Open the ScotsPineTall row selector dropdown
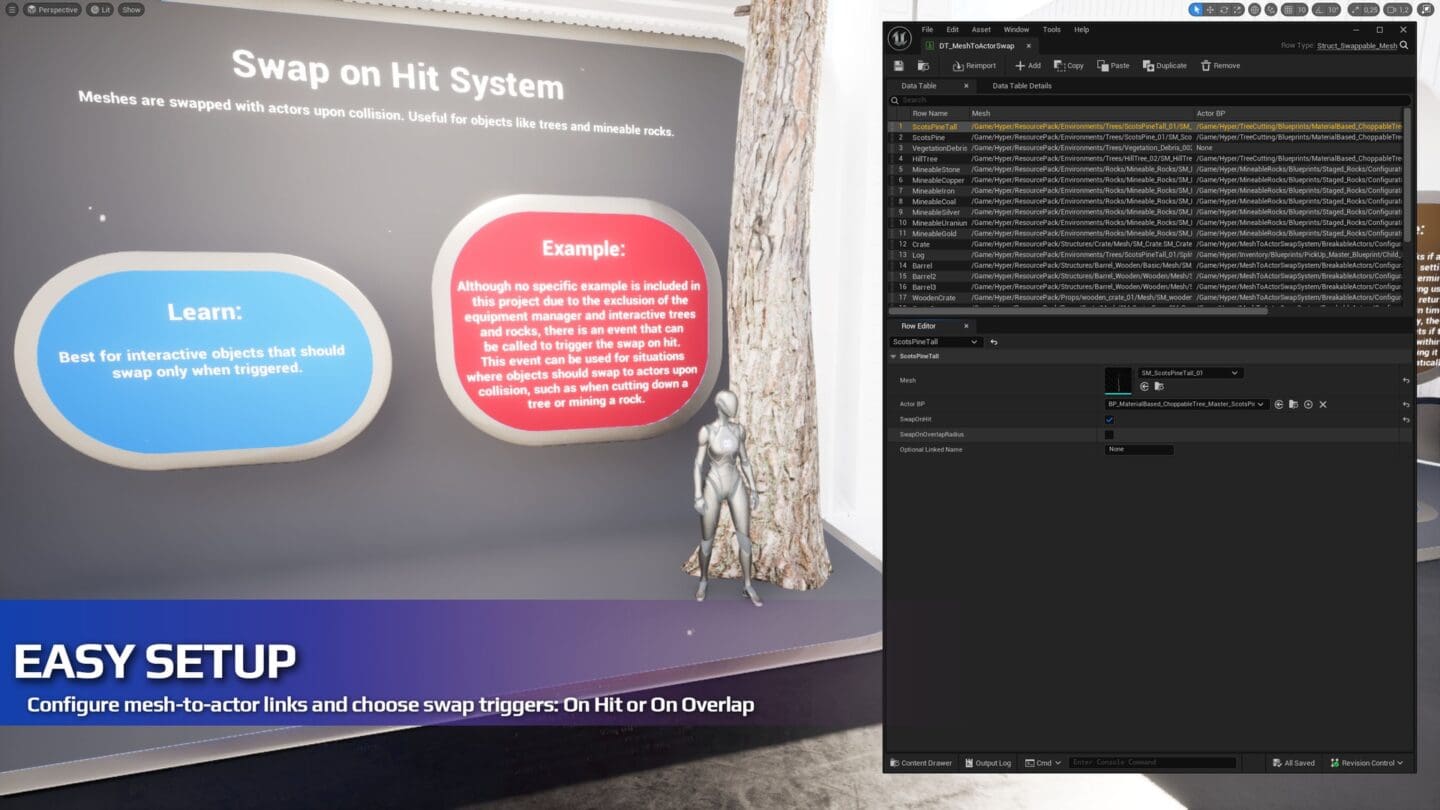 pos(935,342)
